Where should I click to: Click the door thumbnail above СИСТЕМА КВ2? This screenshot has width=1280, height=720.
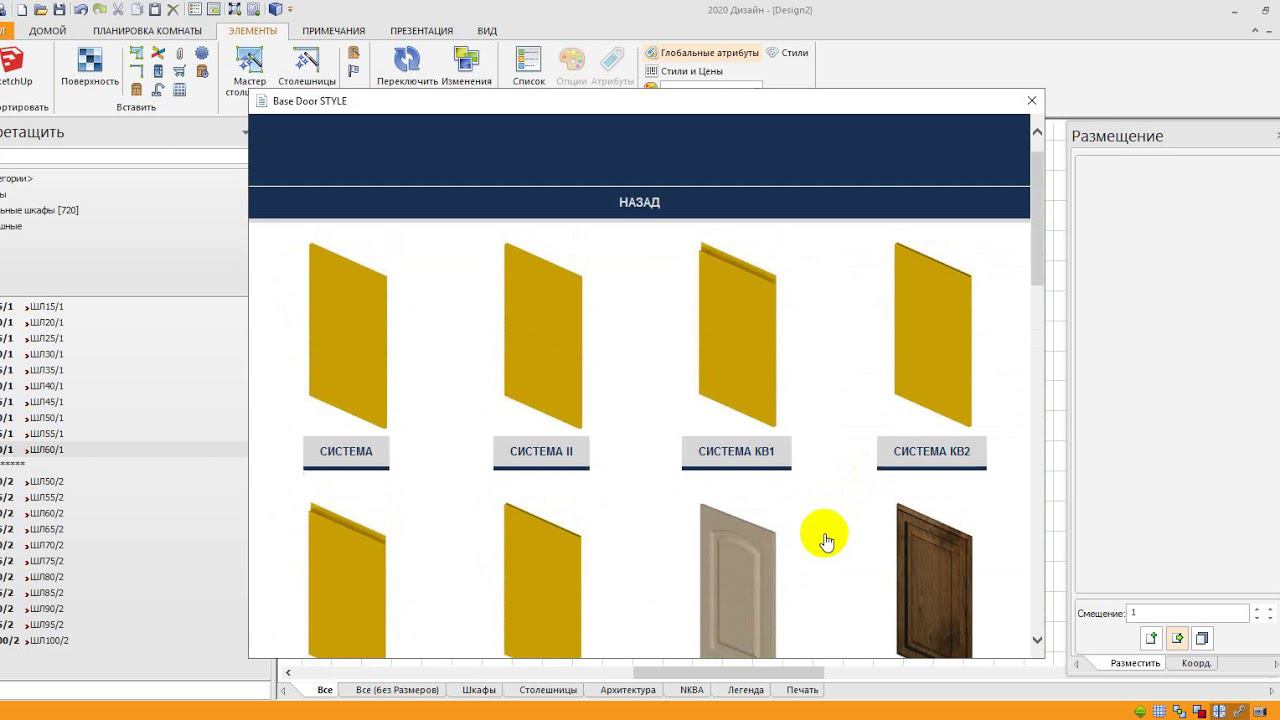click(x=932, y=336)
